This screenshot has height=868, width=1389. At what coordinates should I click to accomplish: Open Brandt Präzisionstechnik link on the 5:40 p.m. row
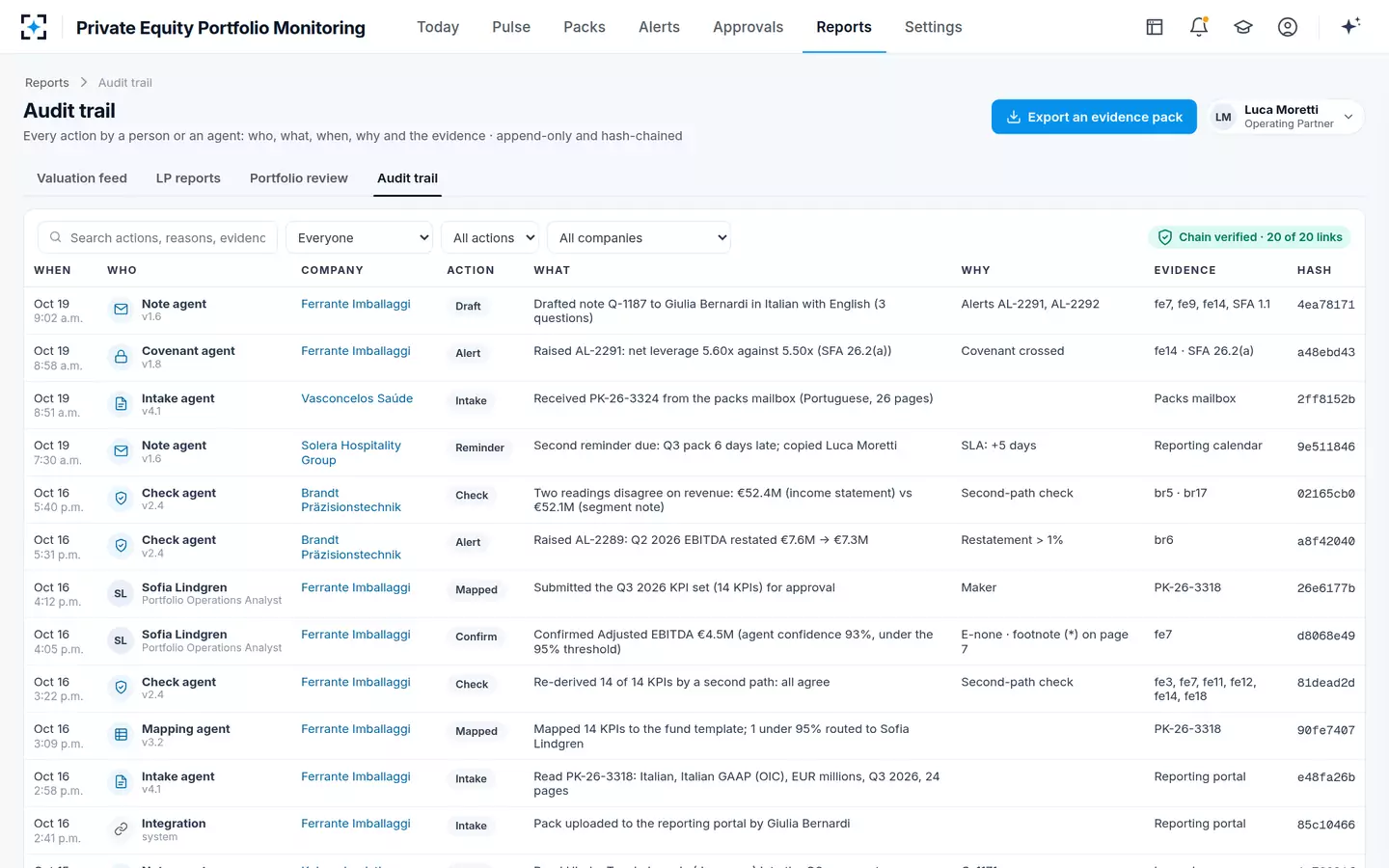click(x=351, y=500)
